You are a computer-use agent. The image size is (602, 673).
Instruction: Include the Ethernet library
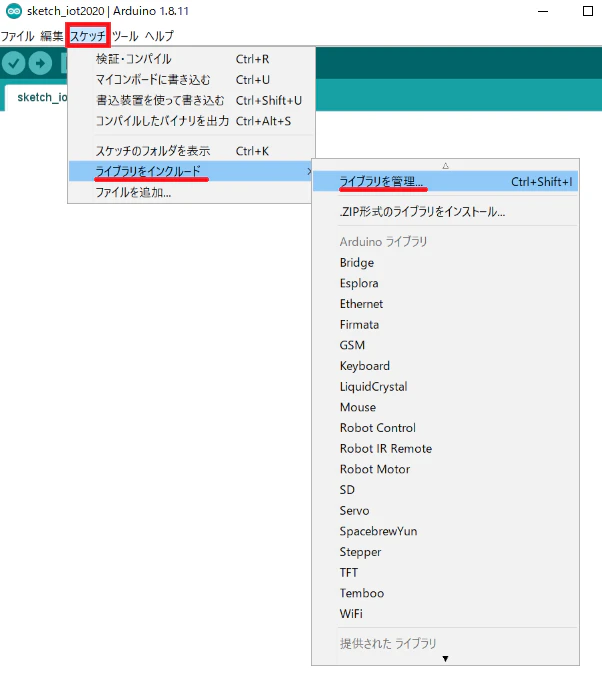tap(445, 303)
